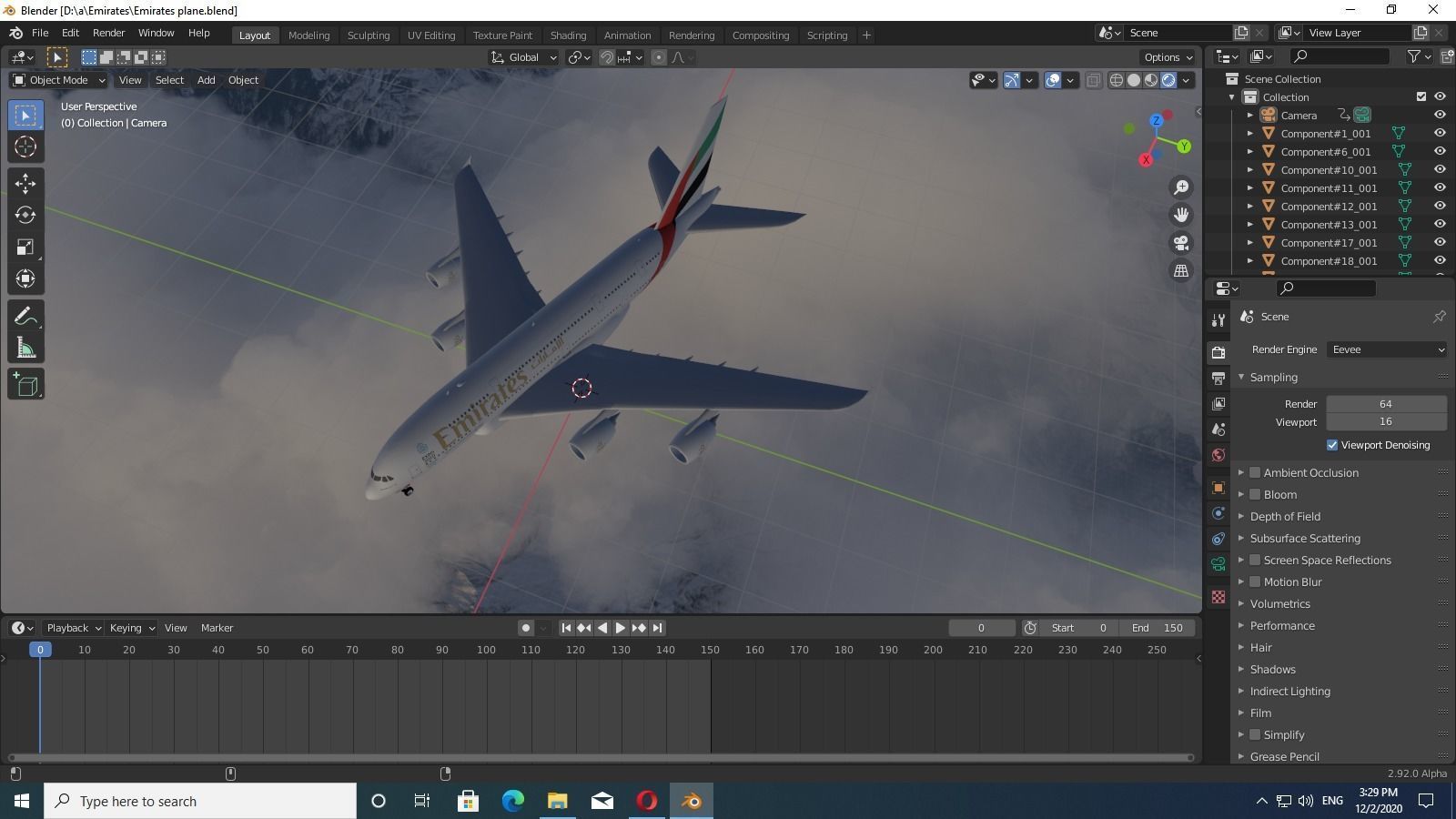Enable Screen Space Reflections checkbox
The height and width of the screenshot is (819, 1456).
1255,560
